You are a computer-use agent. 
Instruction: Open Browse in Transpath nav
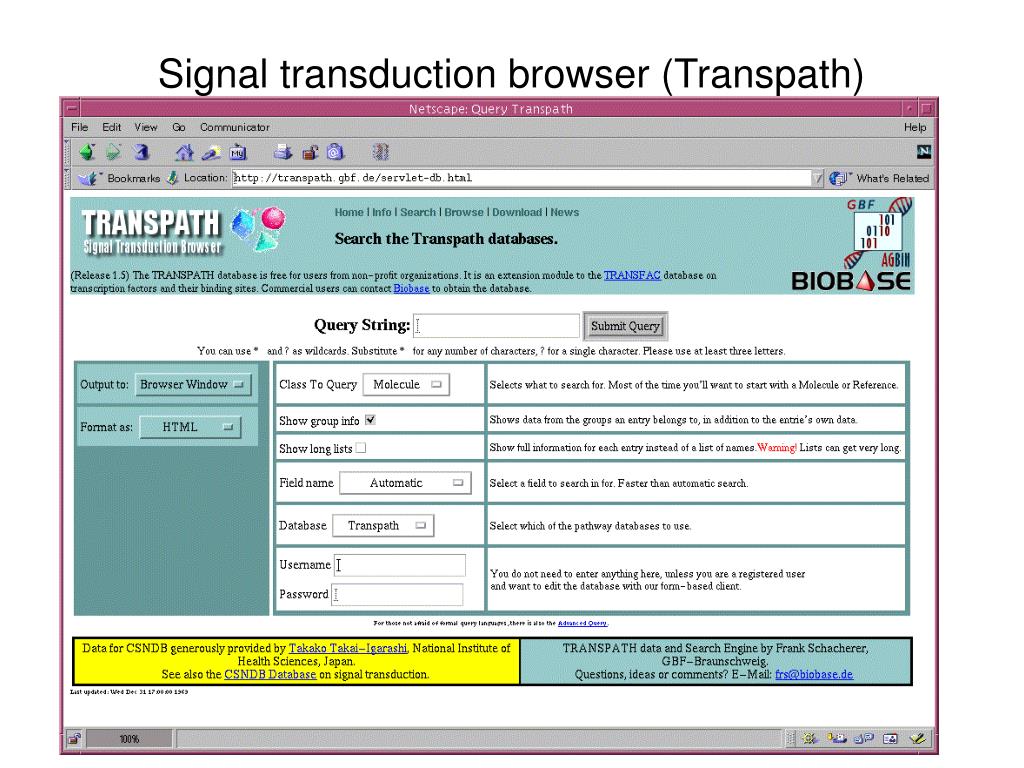(x=464, y=212)
